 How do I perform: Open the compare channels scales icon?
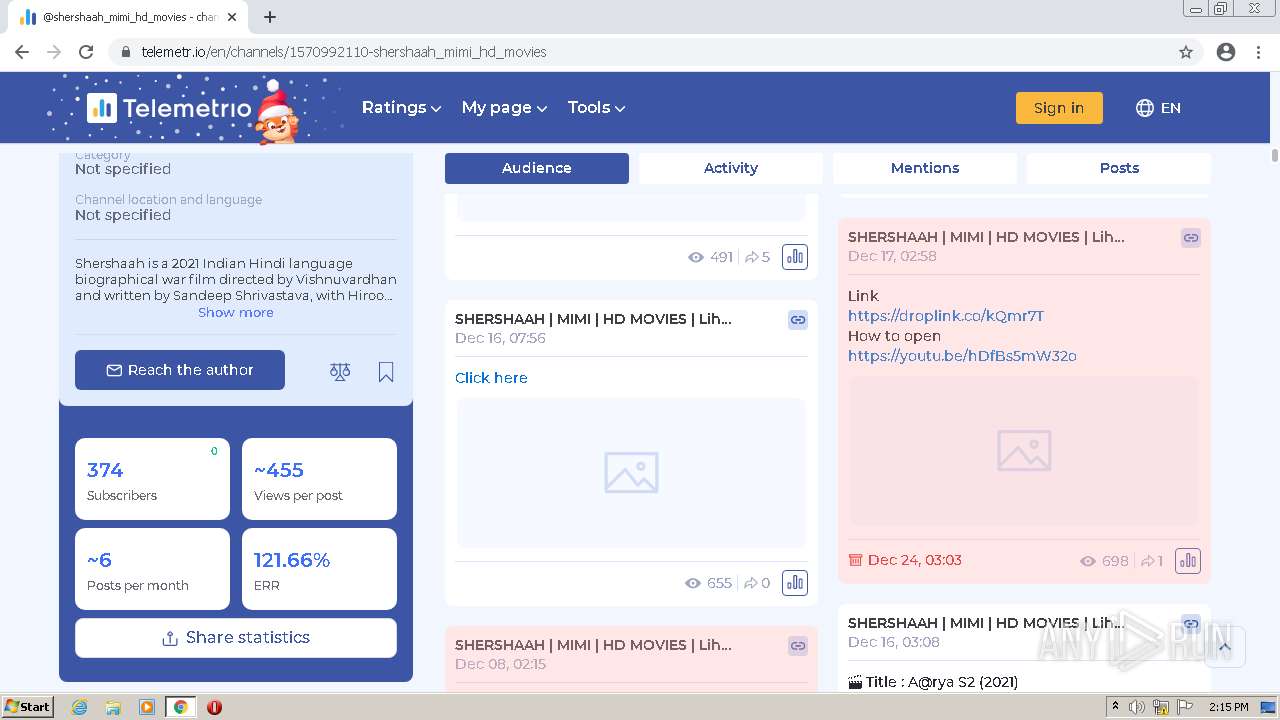[x=340, y=372]
